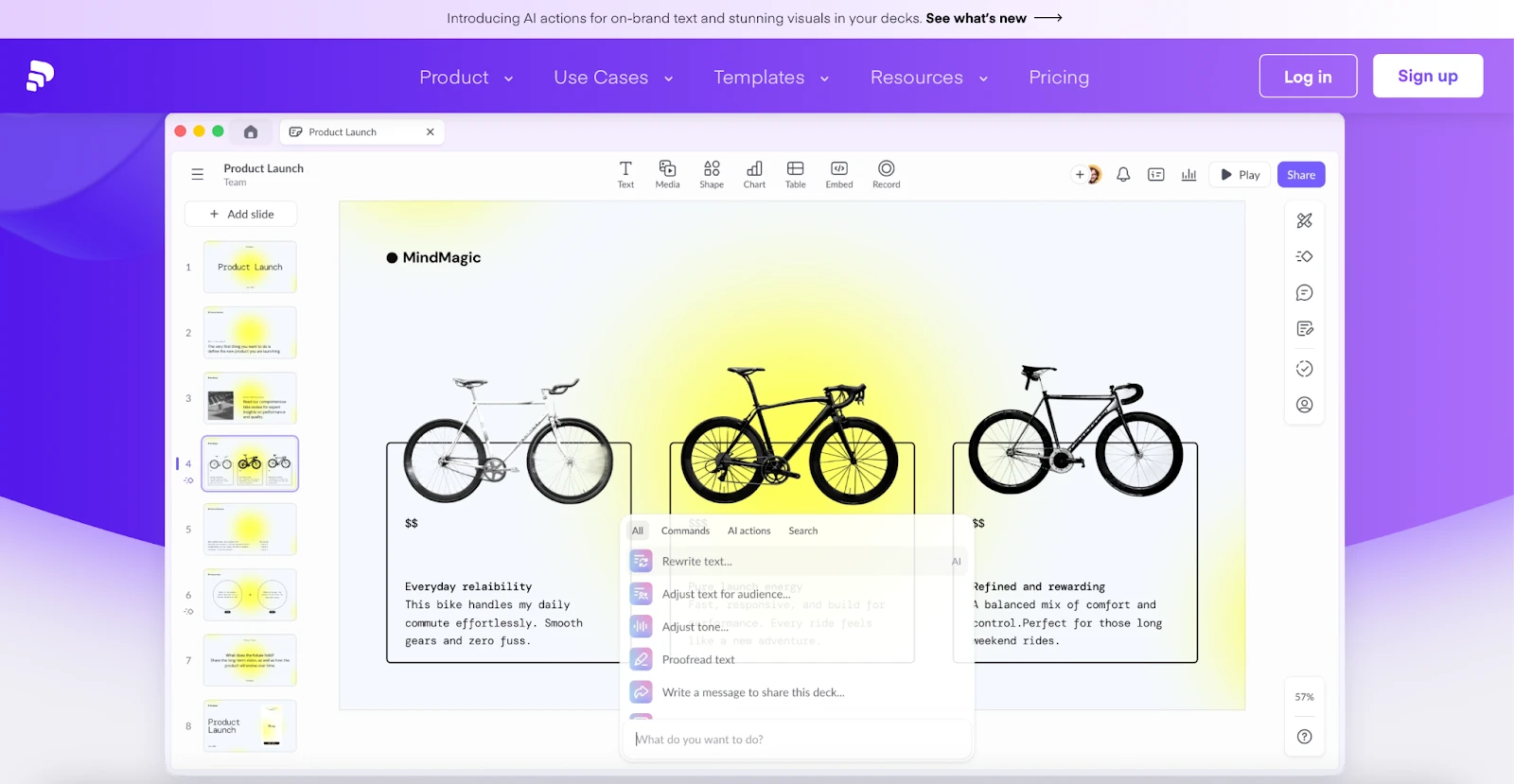Select slide 2 thumbnail

pyautogui.click(x=250, y=333)
